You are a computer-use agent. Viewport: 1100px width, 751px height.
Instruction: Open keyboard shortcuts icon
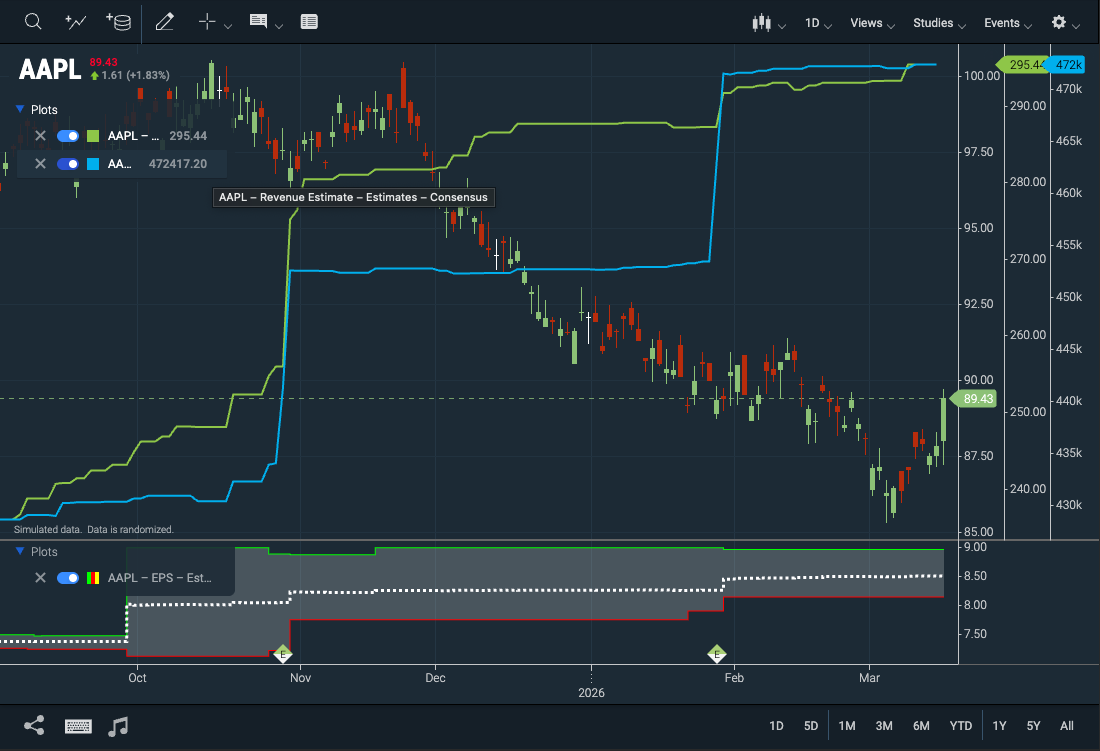point(79,726)
